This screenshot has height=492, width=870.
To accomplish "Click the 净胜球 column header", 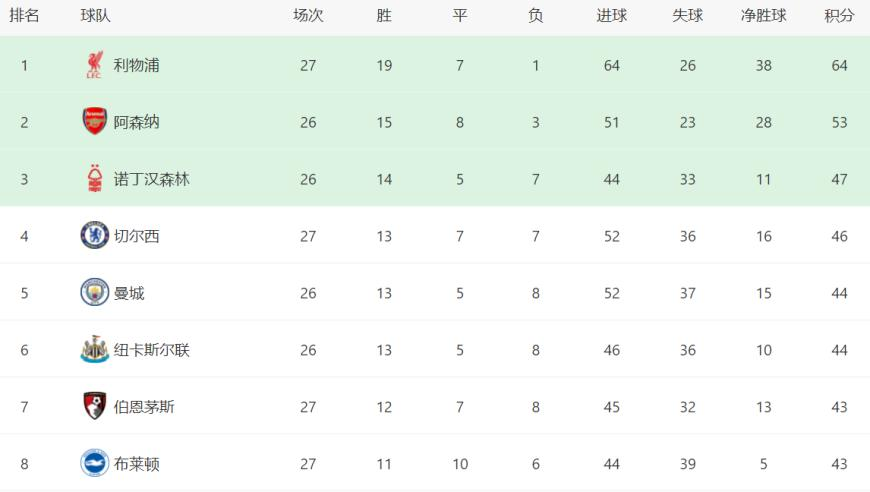I will 763,16.
